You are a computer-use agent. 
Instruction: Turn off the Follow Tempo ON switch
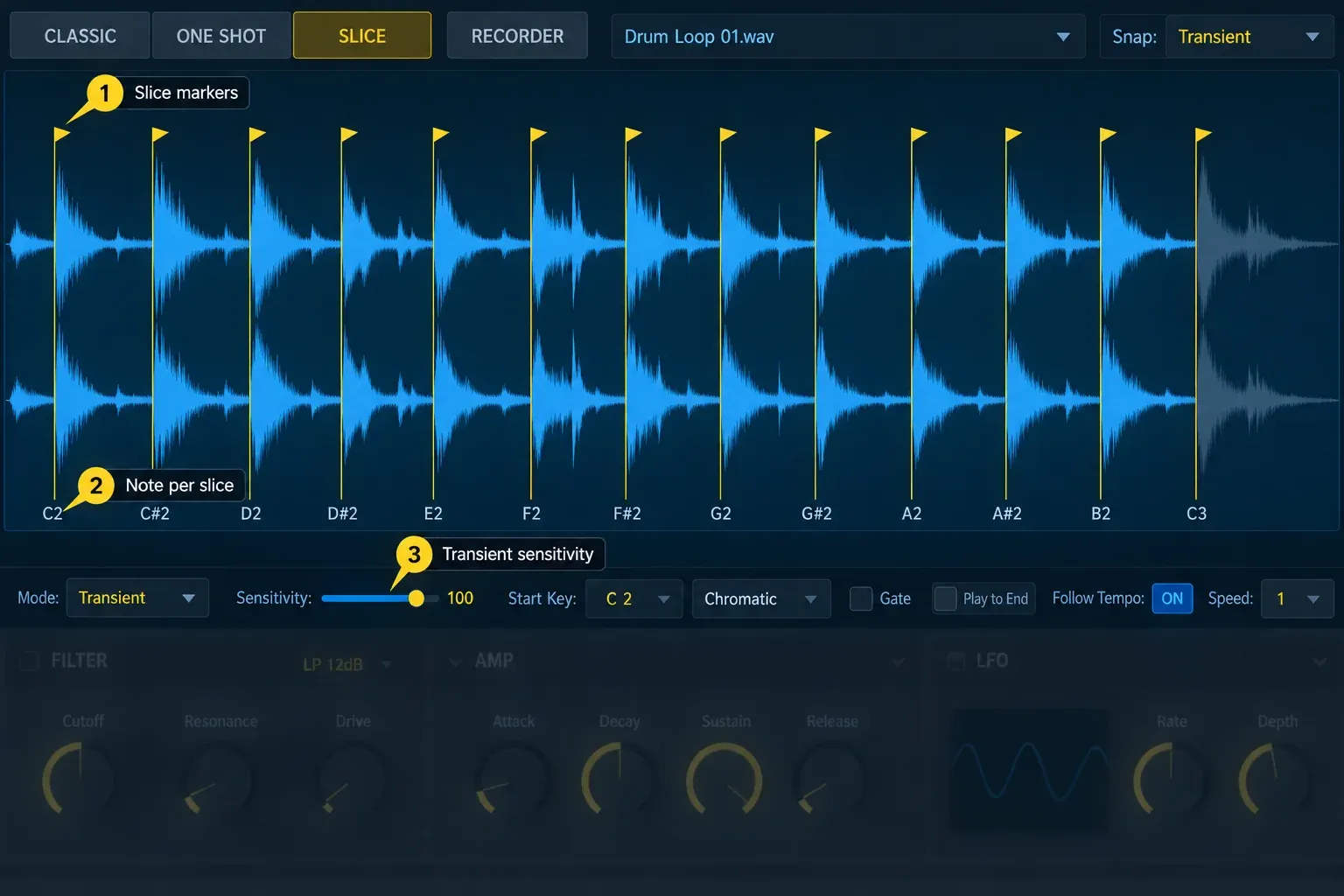pyautogui.click(x=1172, y=598)
